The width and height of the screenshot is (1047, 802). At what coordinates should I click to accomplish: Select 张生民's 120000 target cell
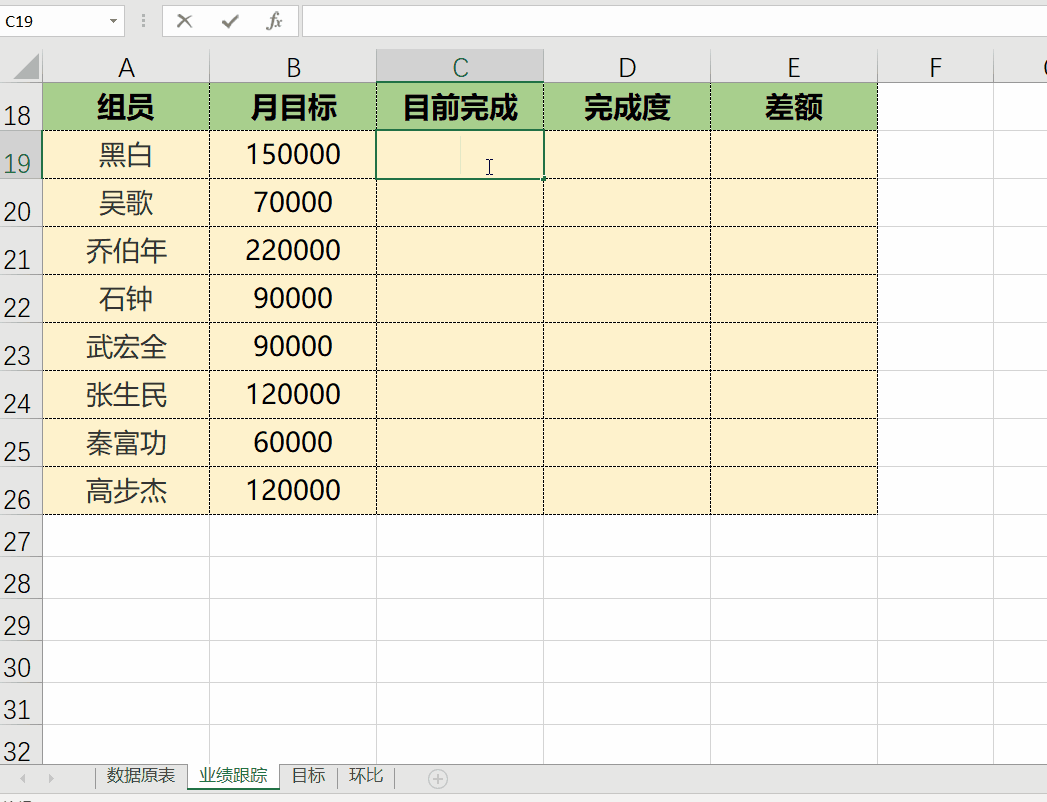click(293, 395)
